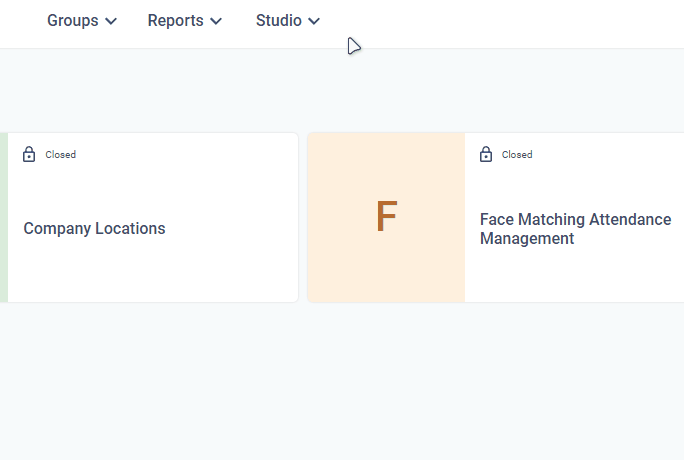The height and width of the screenshot is (460, 684).
Task: Click the Closed status on Company Locations
Action: click(x=60, y=155)
